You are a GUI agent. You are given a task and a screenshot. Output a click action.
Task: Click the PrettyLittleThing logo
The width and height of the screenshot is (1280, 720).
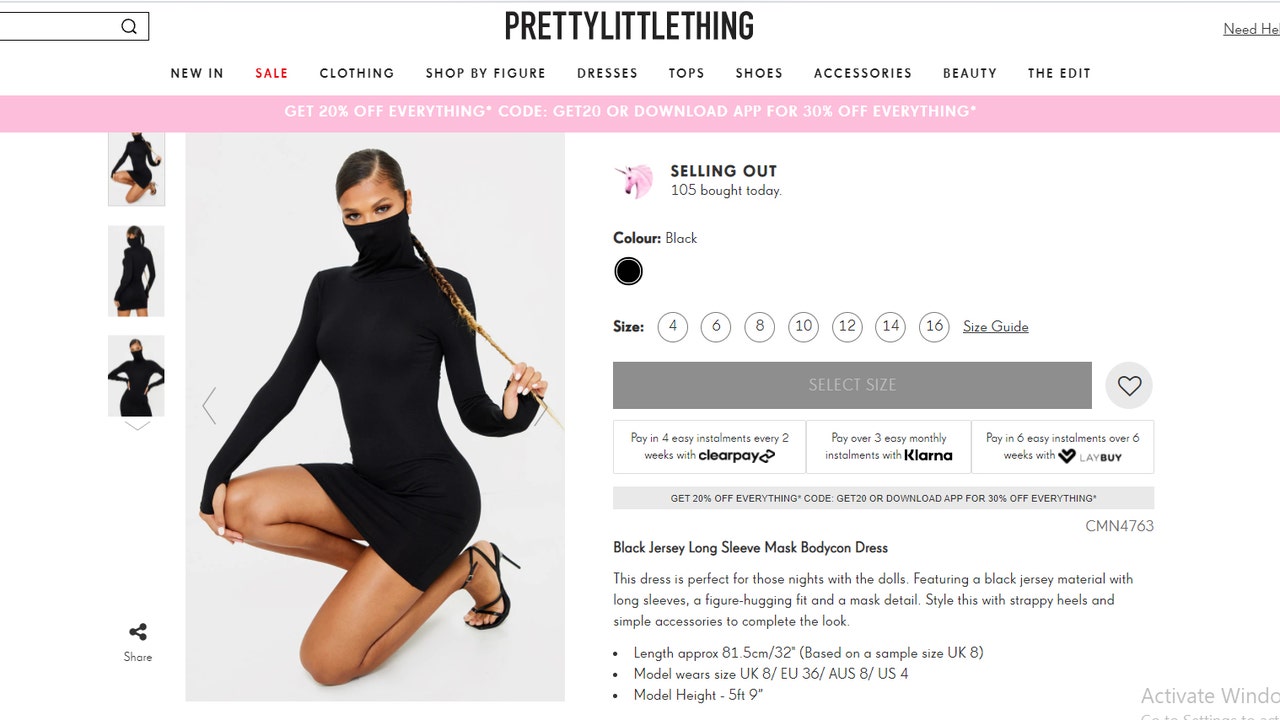629,26
